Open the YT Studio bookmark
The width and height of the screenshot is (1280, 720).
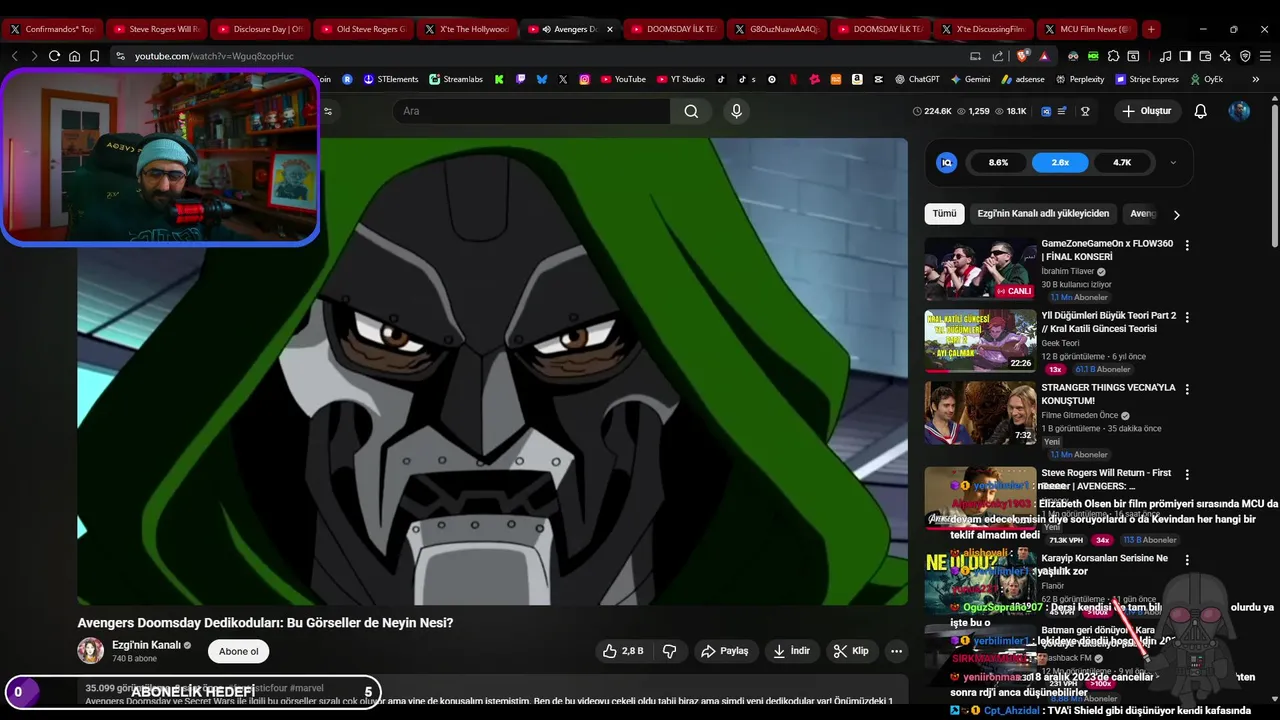pos(680,79)
